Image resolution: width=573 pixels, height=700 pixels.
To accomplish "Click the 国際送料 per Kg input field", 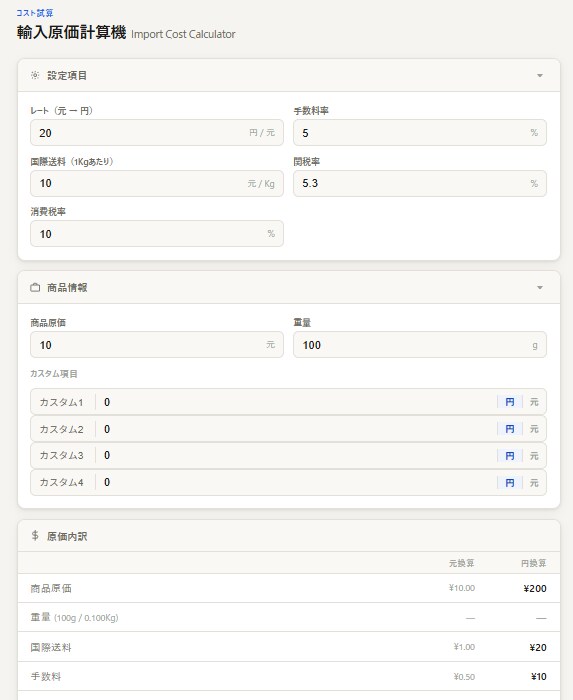I will [157, 183].
